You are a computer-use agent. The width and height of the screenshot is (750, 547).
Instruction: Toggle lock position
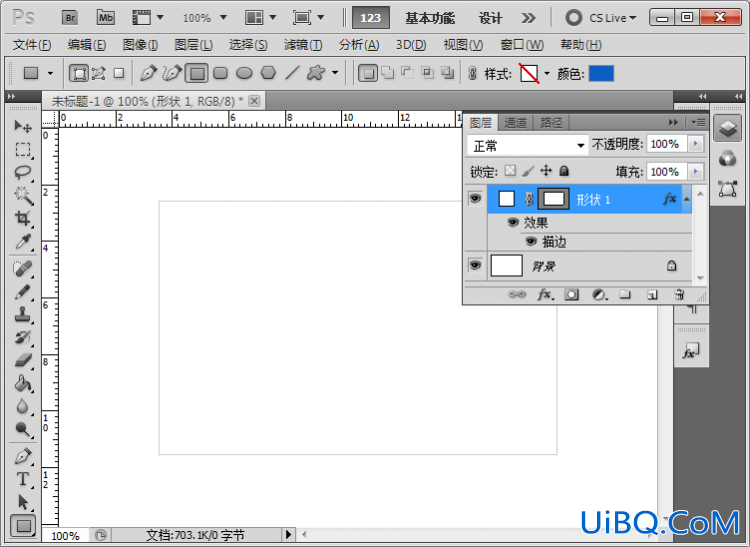click(546, 171)
